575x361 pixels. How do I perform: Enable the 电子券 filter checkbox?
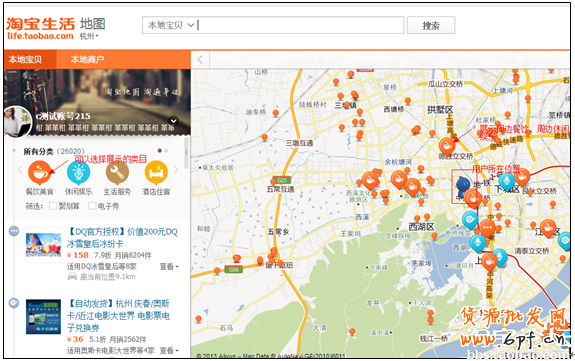92,206
